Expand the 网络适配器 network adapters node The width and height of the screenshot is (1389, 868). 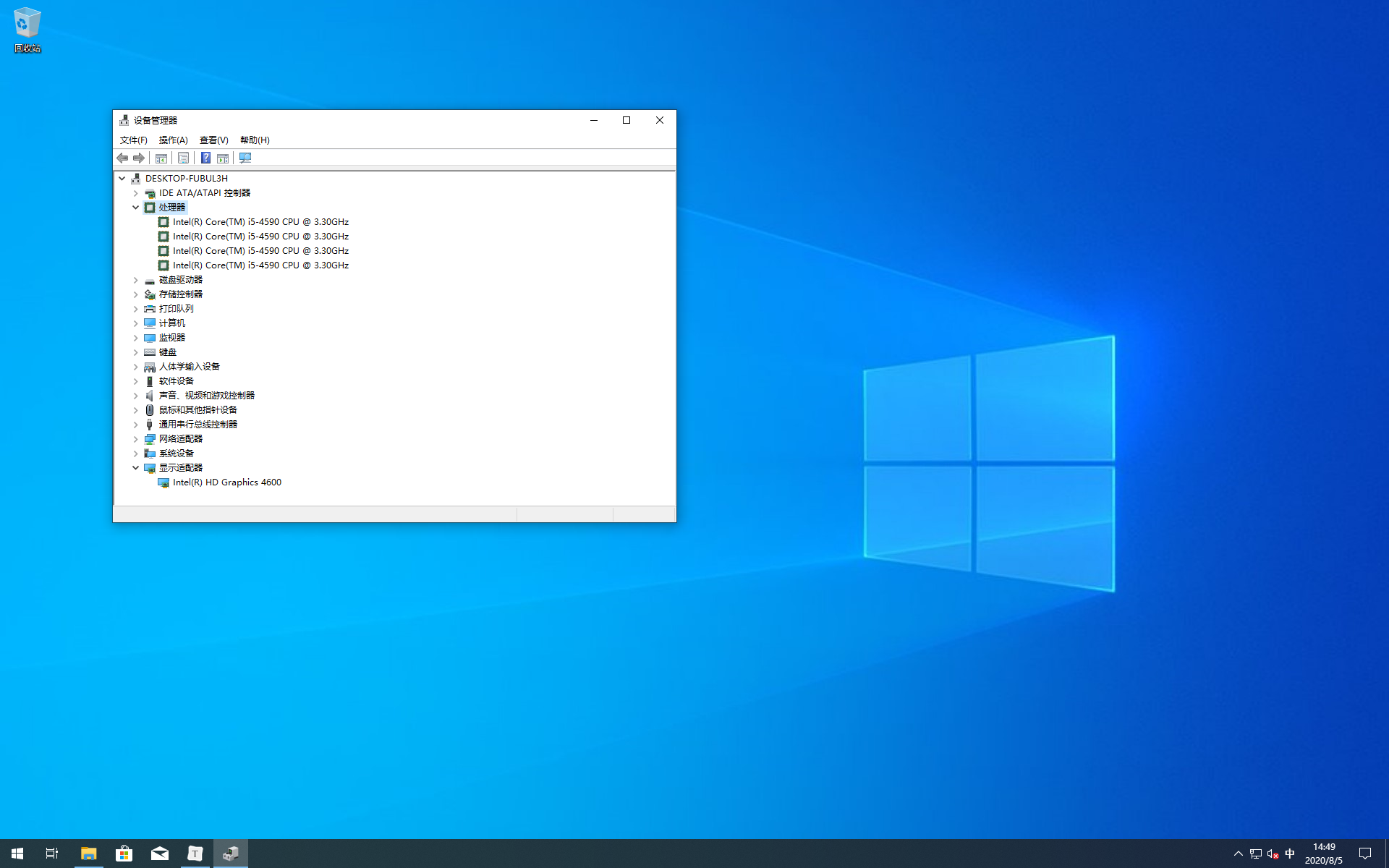point(135,439)
